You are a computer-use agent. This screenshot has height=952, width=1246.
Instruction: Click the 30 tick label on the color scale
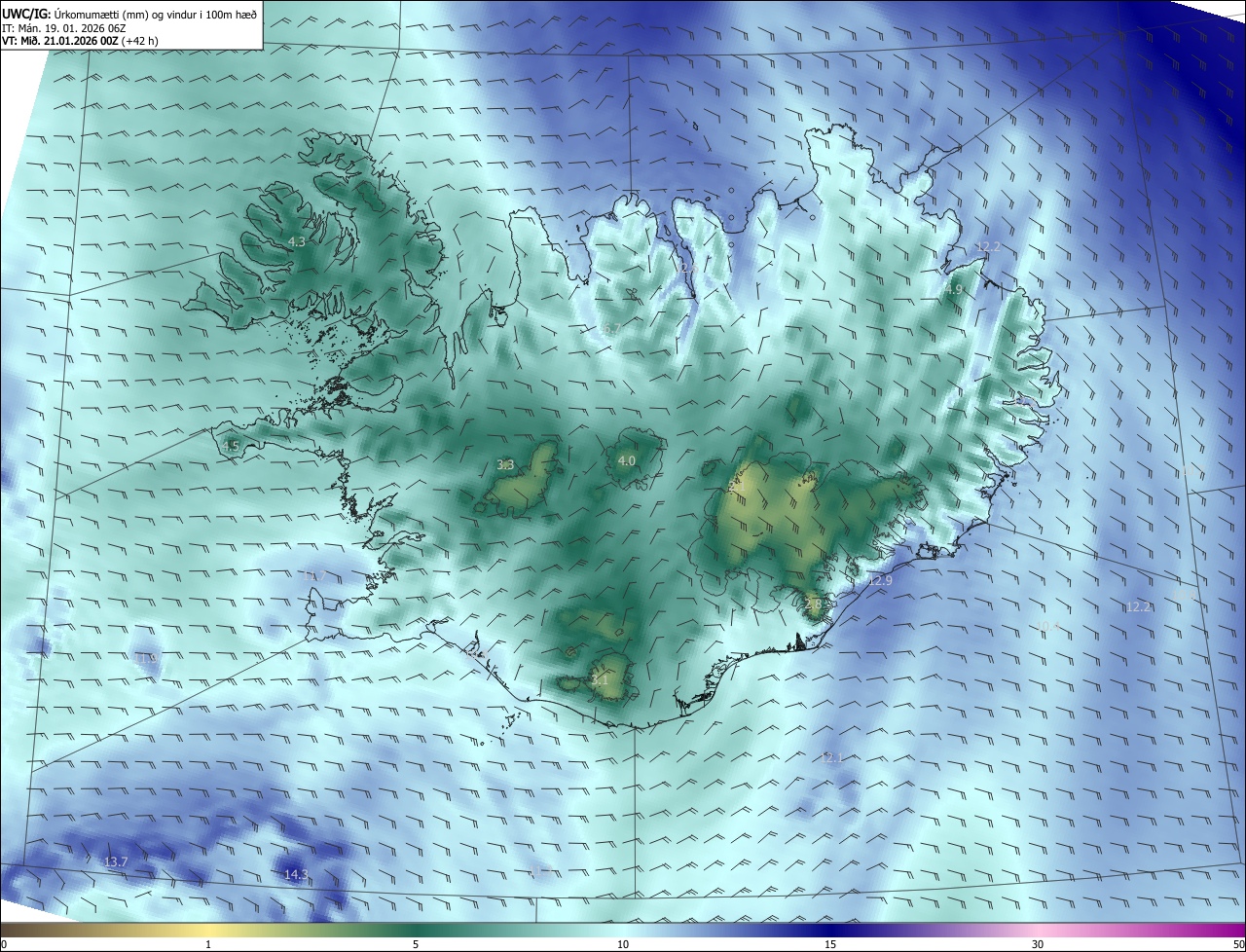[x=1038, y=944]
